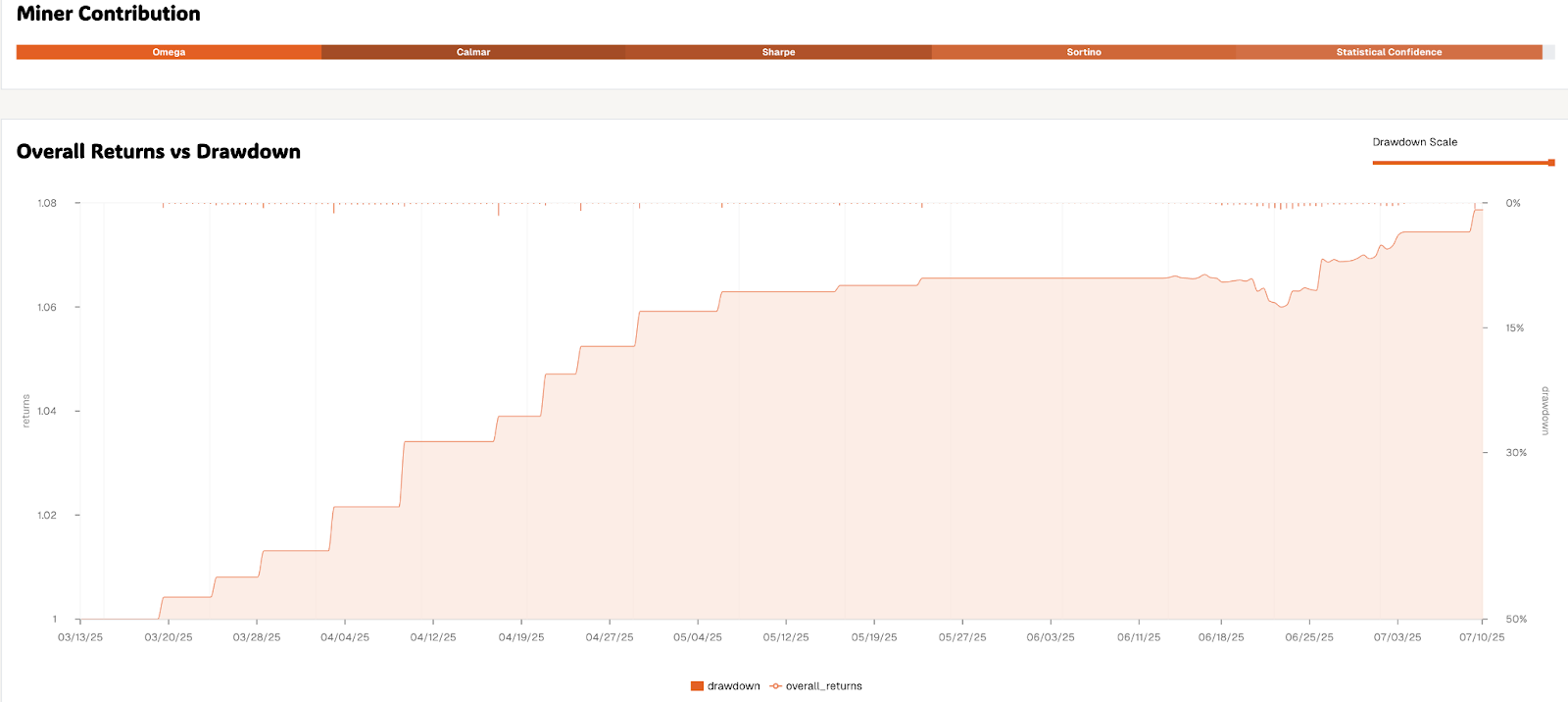
Task: Click the Omega segment in Miner Contribution
Action: click(169, 52)
